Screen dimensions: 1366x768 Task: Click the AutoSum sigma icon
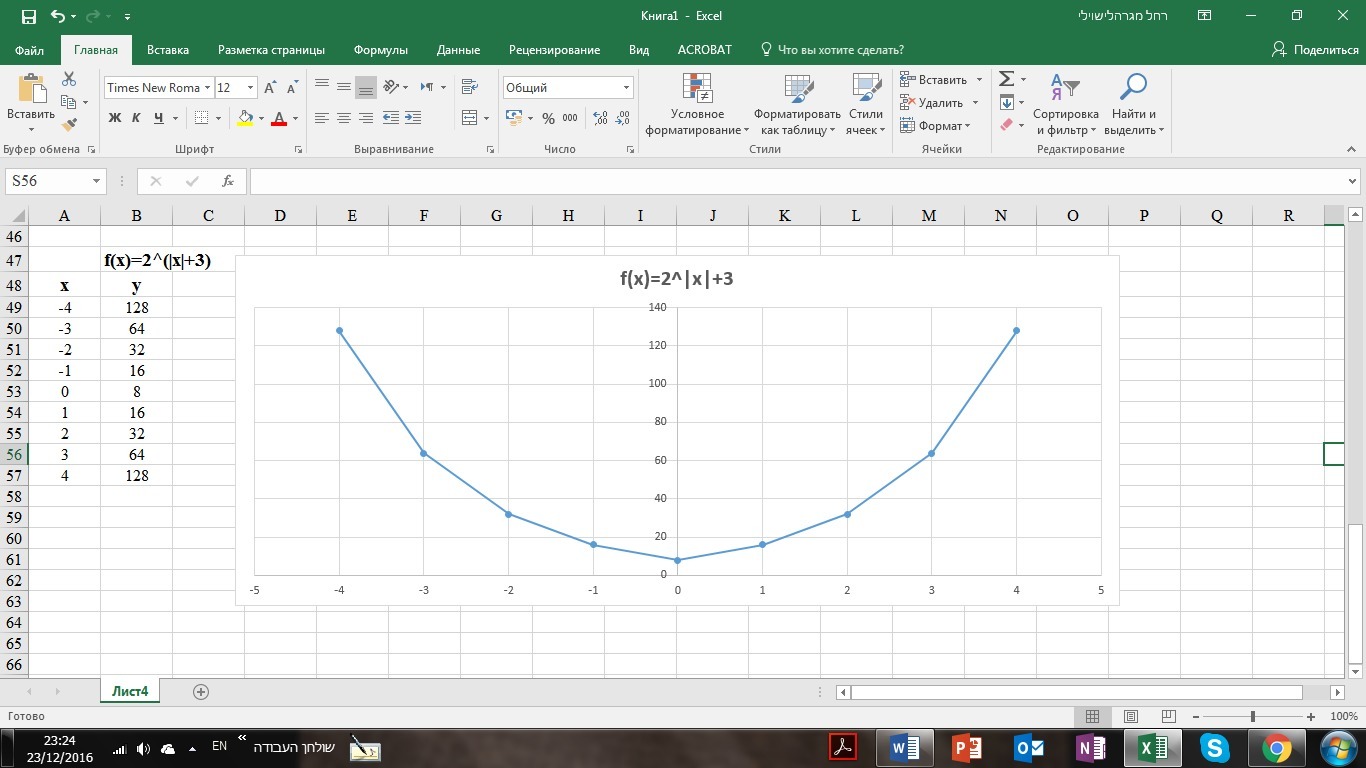click(1006, 79)
